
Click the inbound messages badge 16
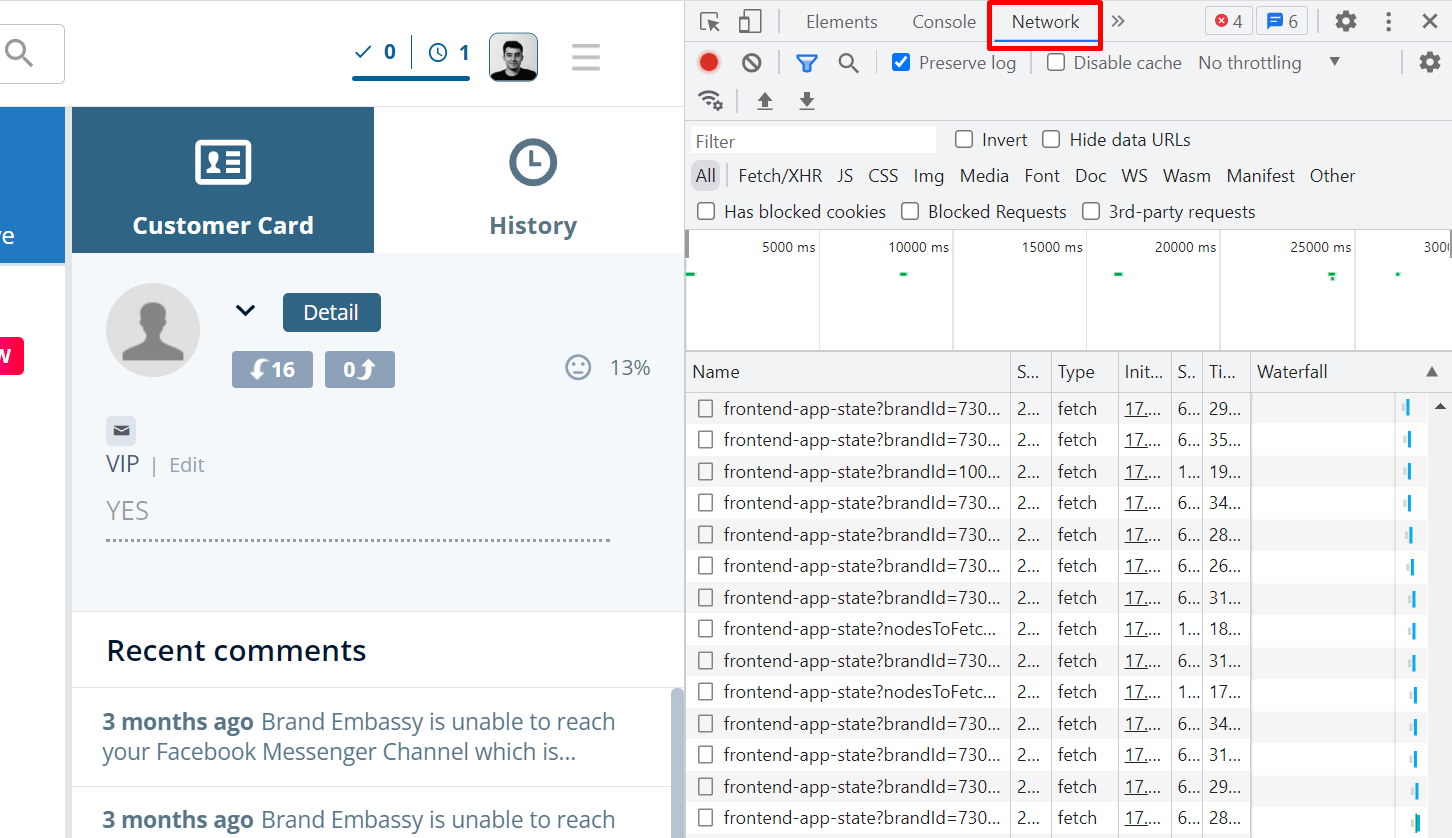tap(272, 370)
